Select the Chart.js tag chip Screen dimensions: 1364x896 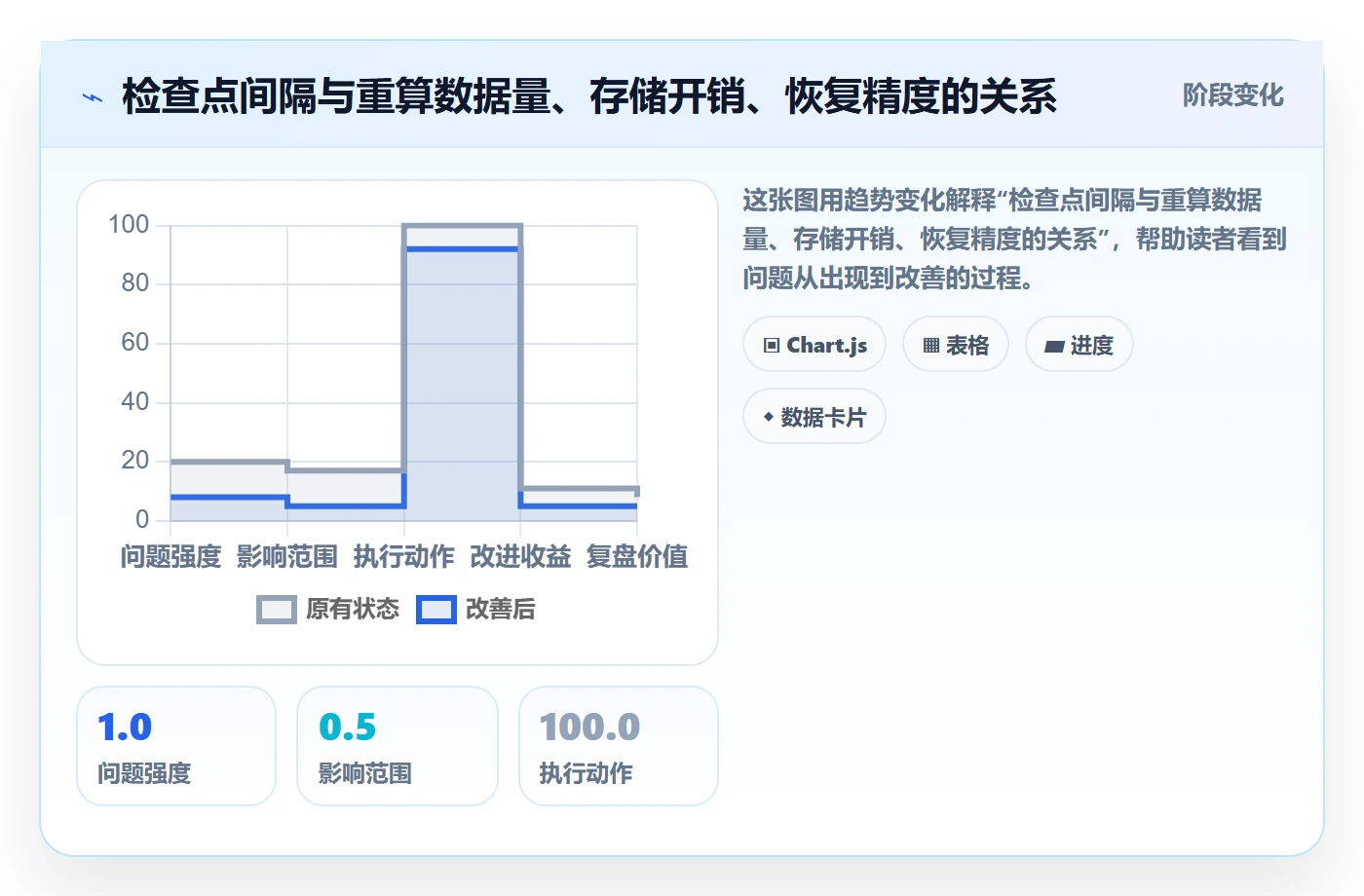point(815,345)
